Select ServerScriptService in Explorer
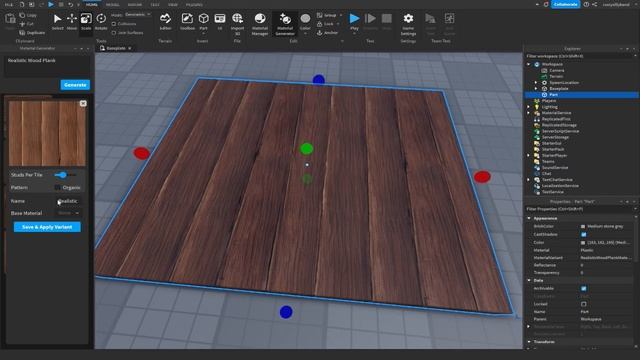The image size is (640, 360). (x=560, y=131)
